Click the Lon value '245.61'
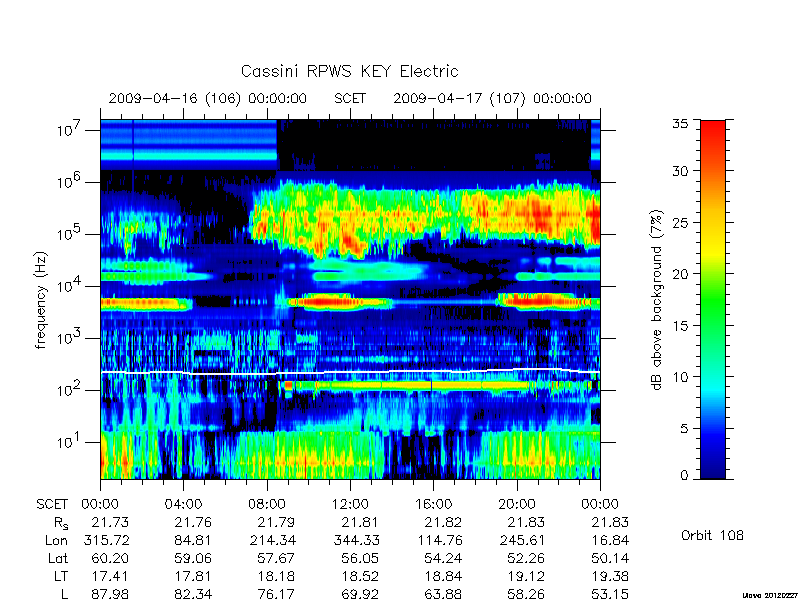This screenshot has width=800, height=600. tap(522, 540)
